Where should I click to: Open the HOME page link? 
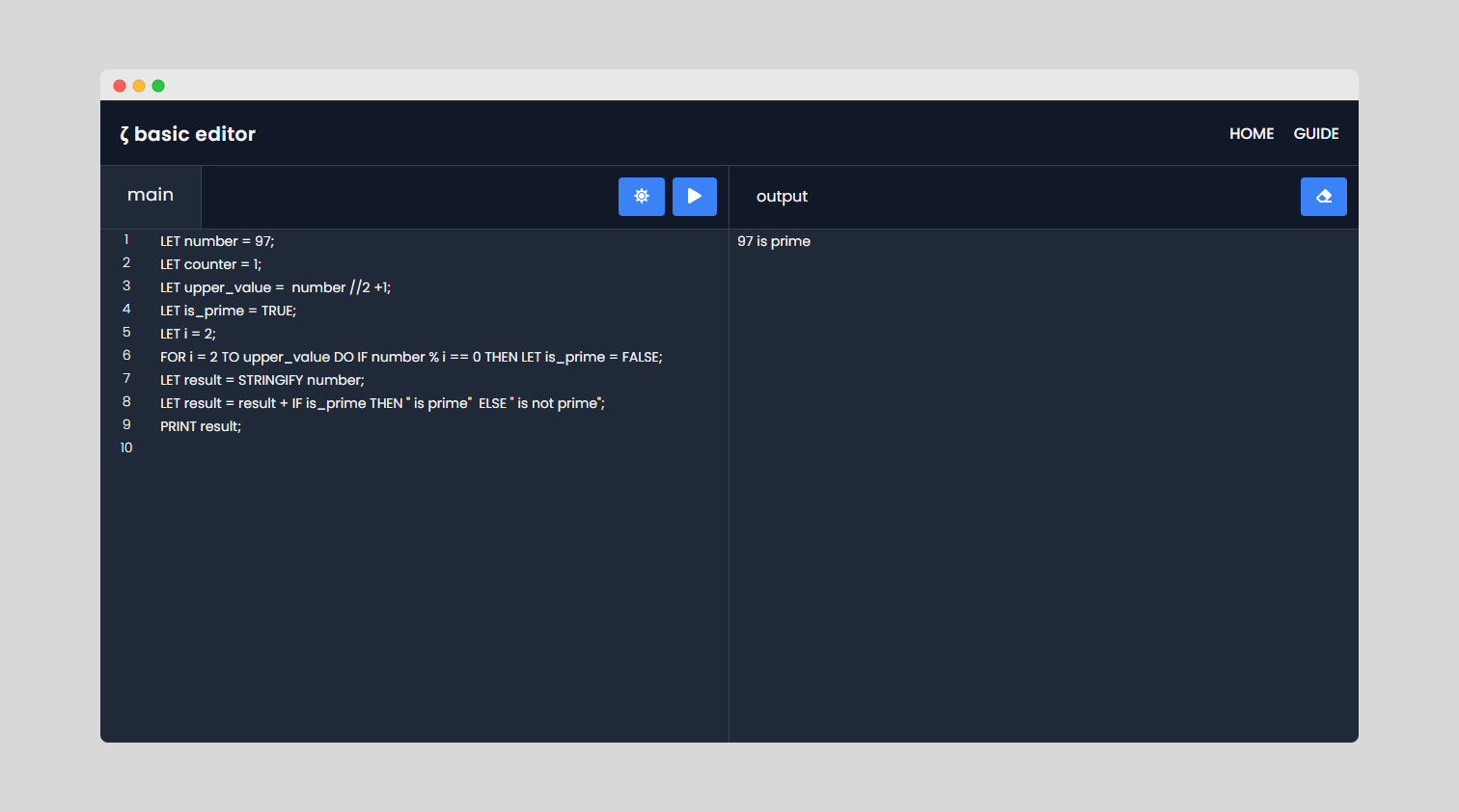[1252, 134]
